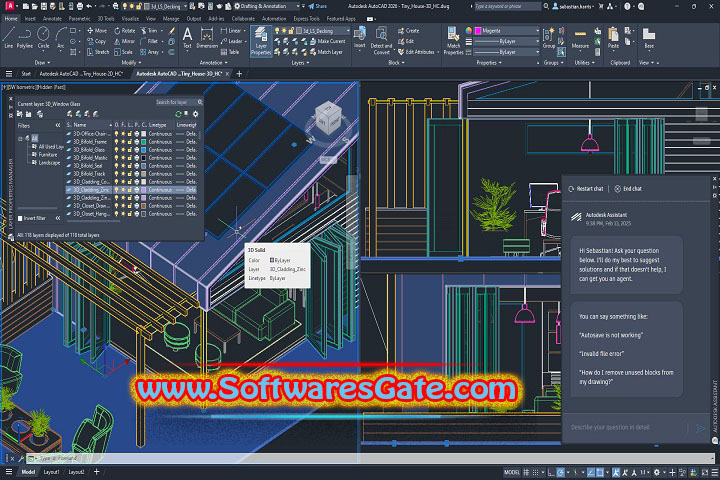Expand the Modify panel
The width and height of the screenshot is (720, 480).
(x=131, y=62)
